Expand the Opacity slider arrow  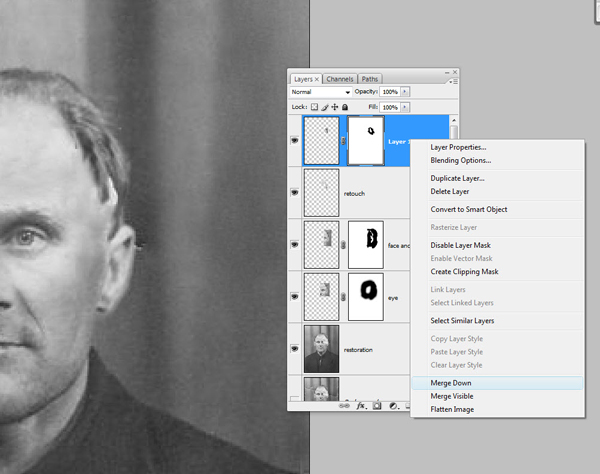click(406, 92)
